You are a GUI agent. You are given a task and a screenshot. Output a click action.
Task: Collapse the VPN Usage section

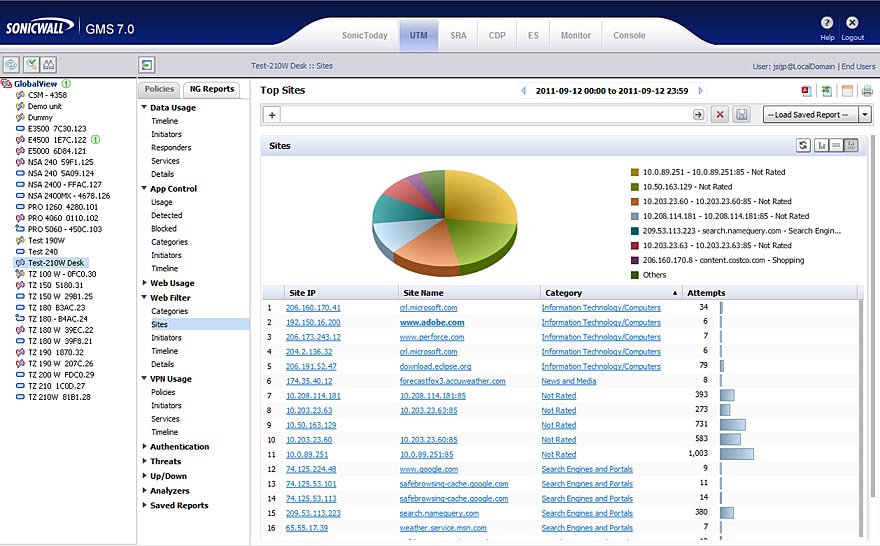[144, 379]
